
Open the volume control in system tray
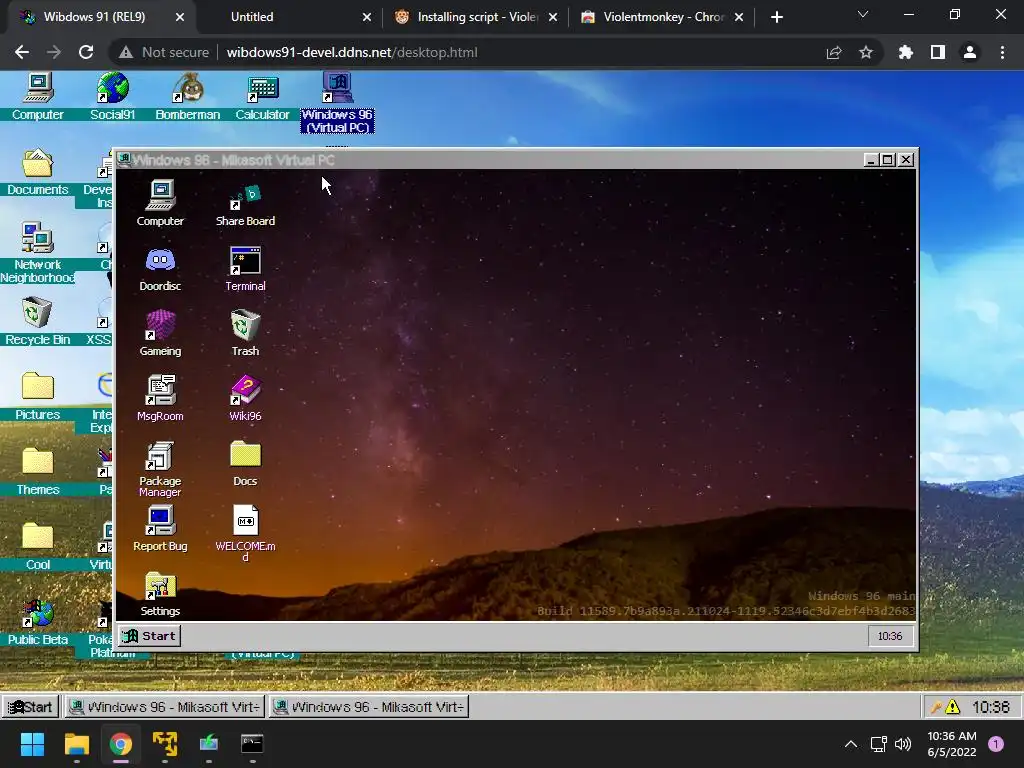pos(903,744)
